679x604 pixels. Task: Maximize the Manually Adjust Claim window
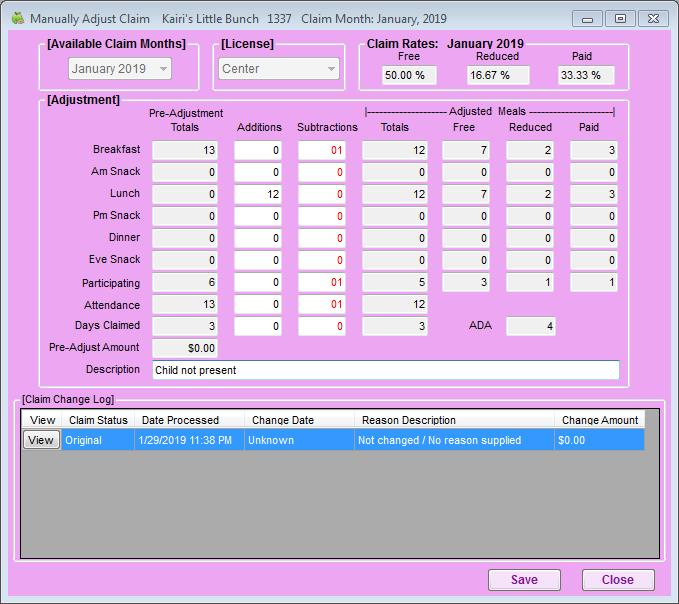tap(621, 19)
